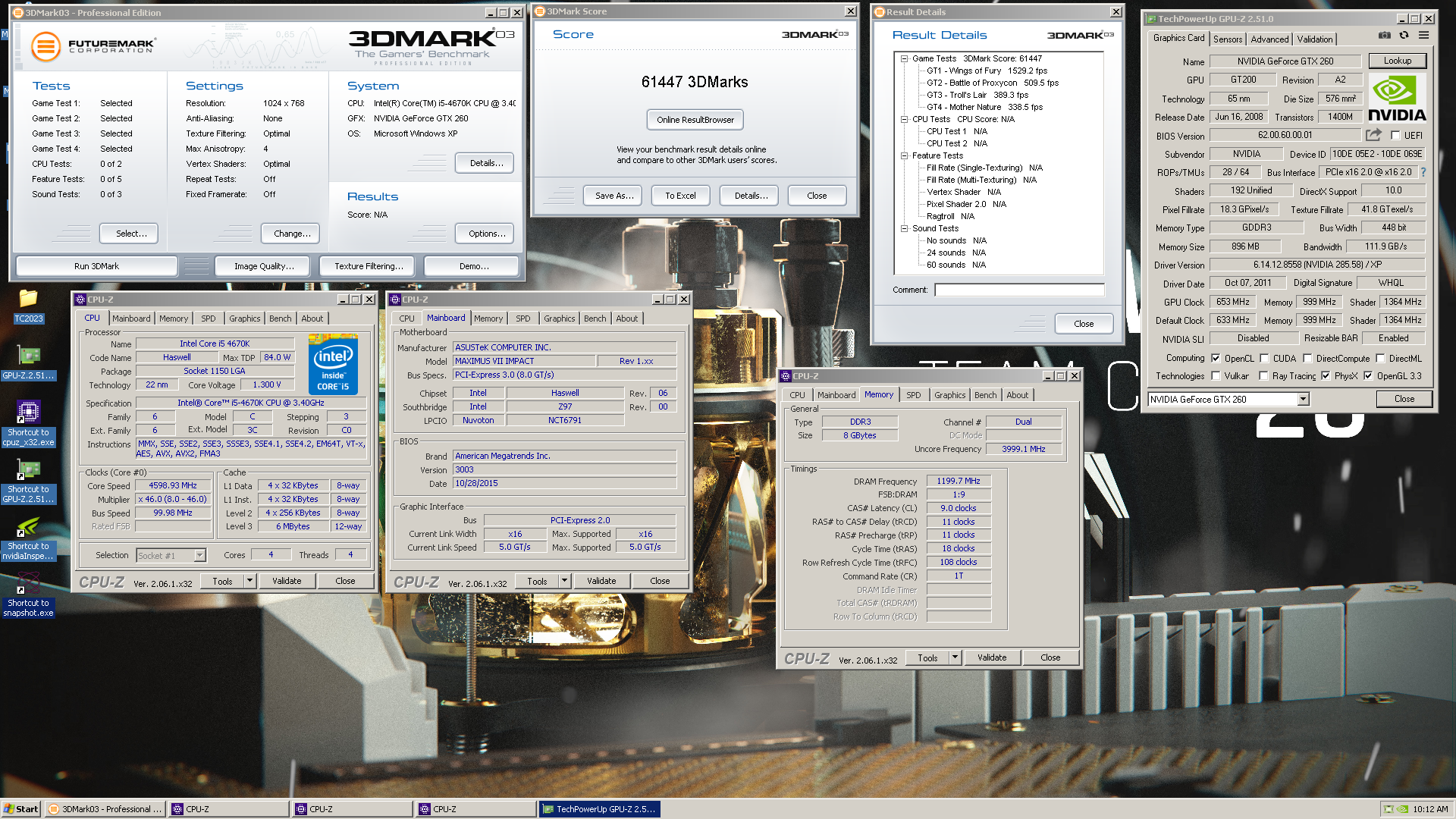1456x819 pixels.
Task: Click the Futuremark orange logo icon
Action: pyautogui.click(x=45, y=46)
